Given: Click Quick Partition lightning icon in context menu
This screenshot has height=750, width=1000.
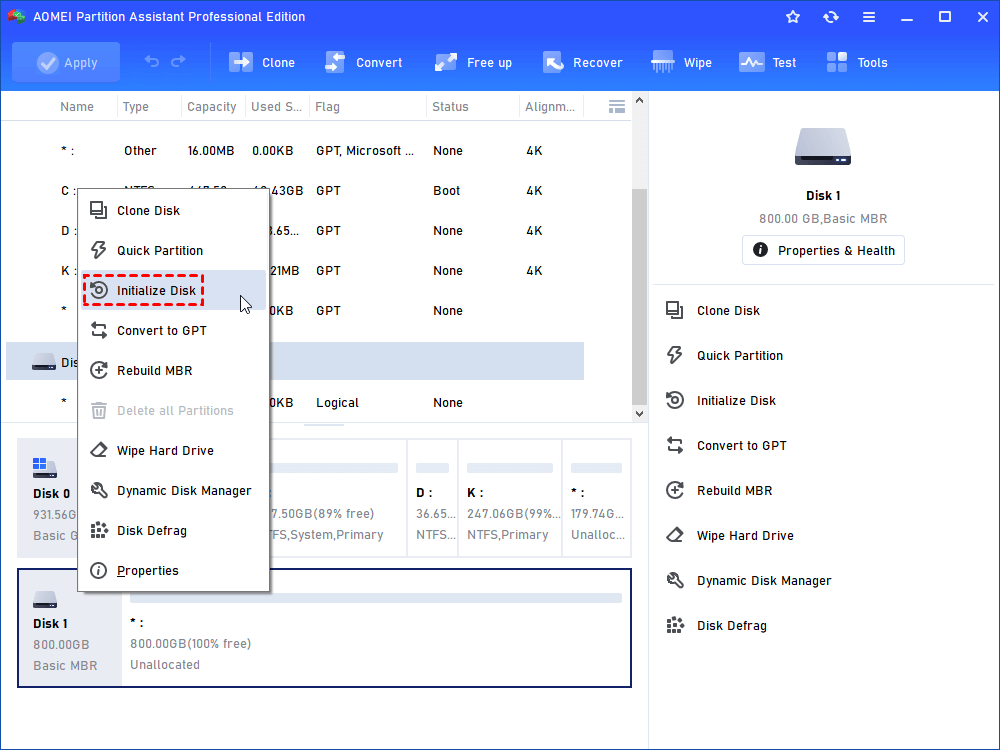Looking at the screenshot, I should pos(98,250).
